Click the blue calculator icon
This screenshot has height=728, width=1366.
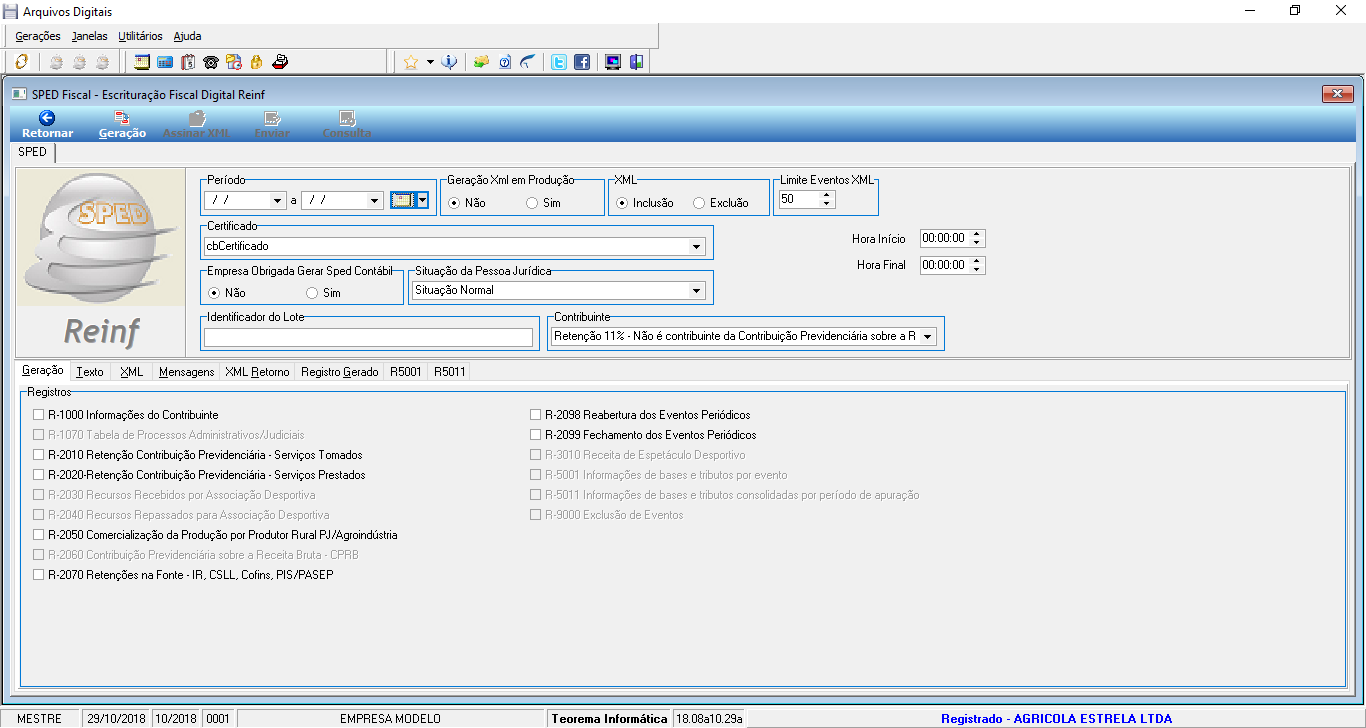pyautogui.click(x=165, y=62)
